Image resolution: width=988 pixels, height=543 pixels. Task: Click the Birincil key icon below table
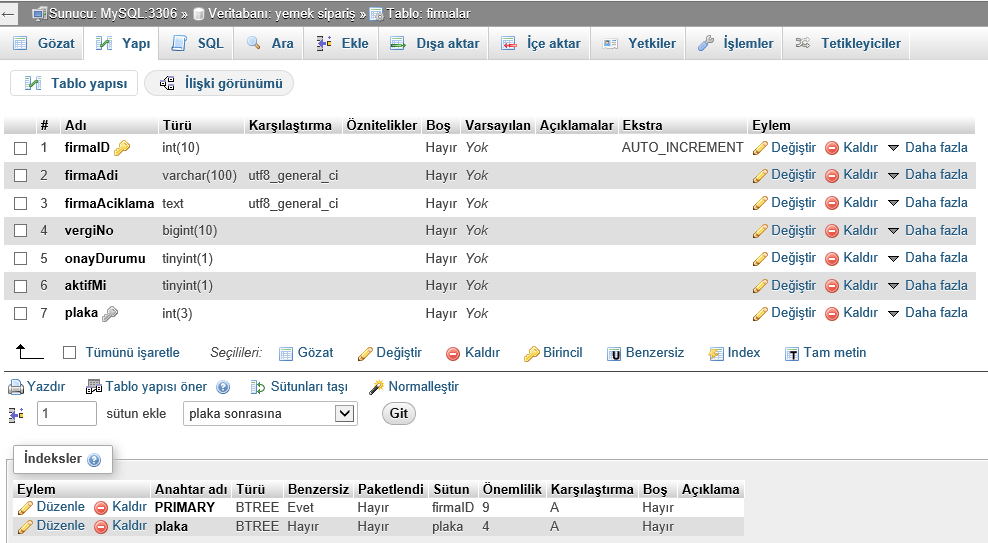tap(531, 353)
